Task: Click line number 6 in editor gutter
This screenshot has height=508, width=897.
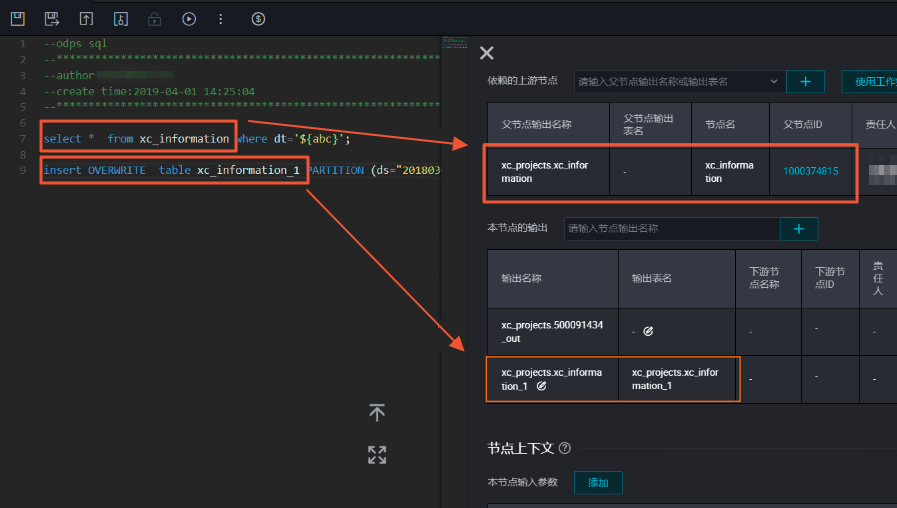Action: [x=23, y=123]
